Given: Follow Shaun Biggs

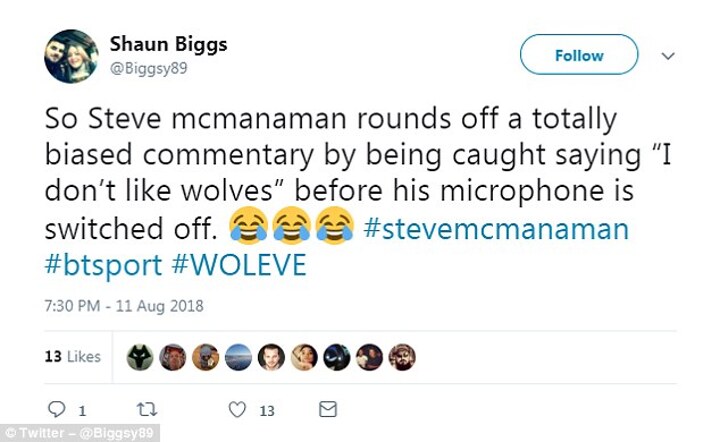Looking at the screenshot, I should [579, 55].
